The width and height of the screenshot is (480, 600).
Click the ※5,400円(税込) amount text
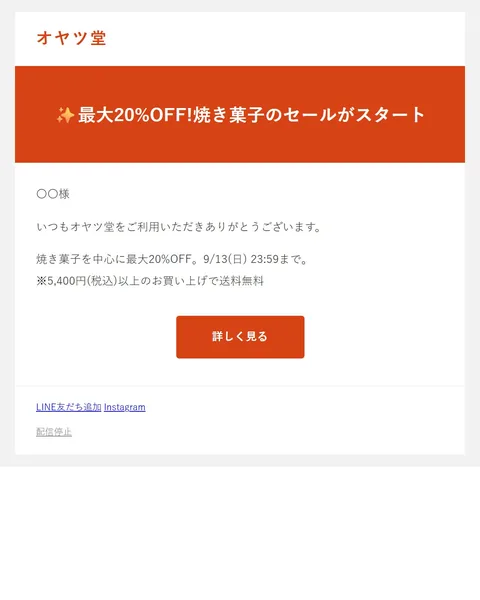pyautogui.click(x=77, y=281)
